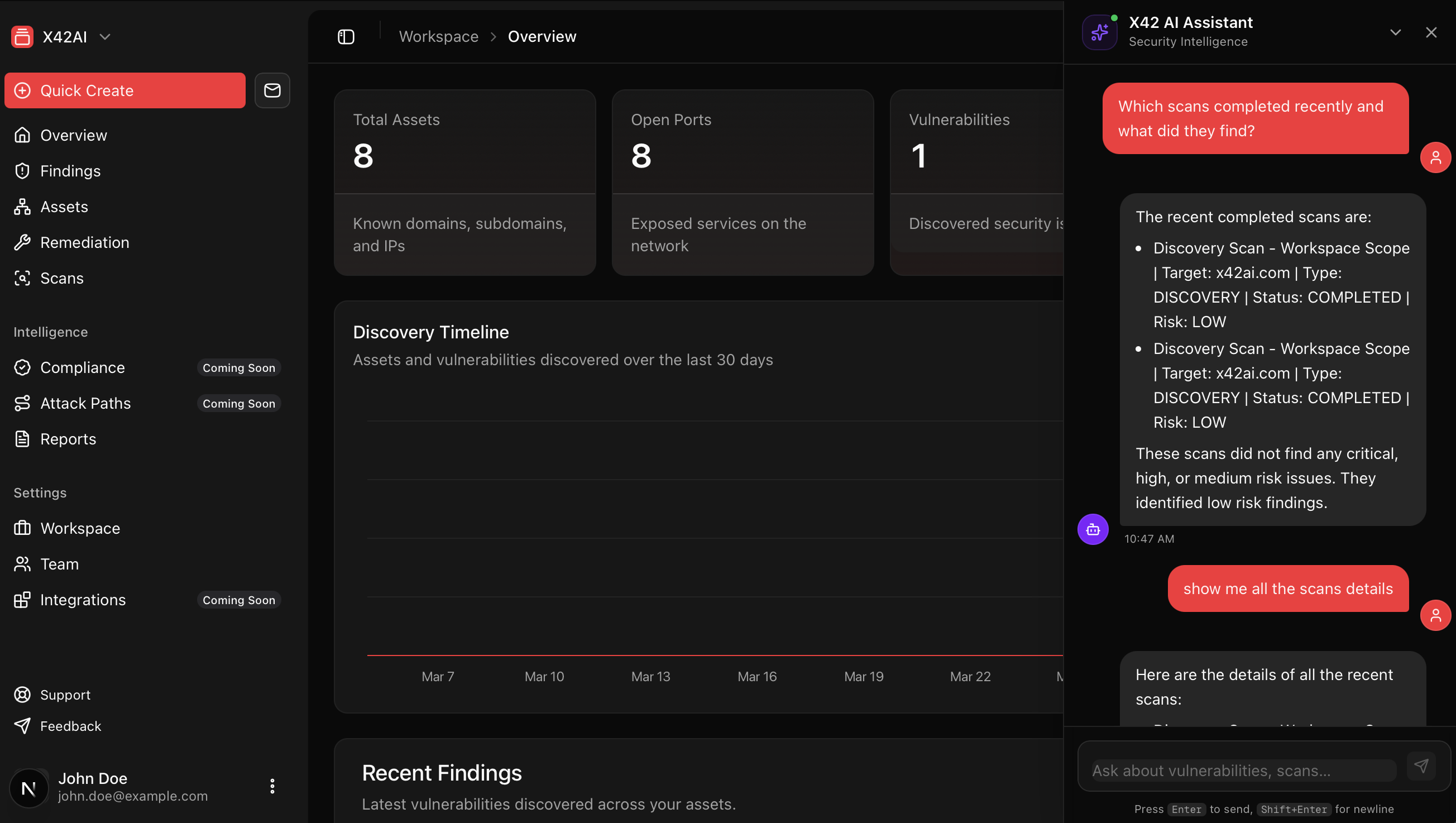Open the Team settings page
The height and width of the screenshot is (823, 1456).
[59, 564]
